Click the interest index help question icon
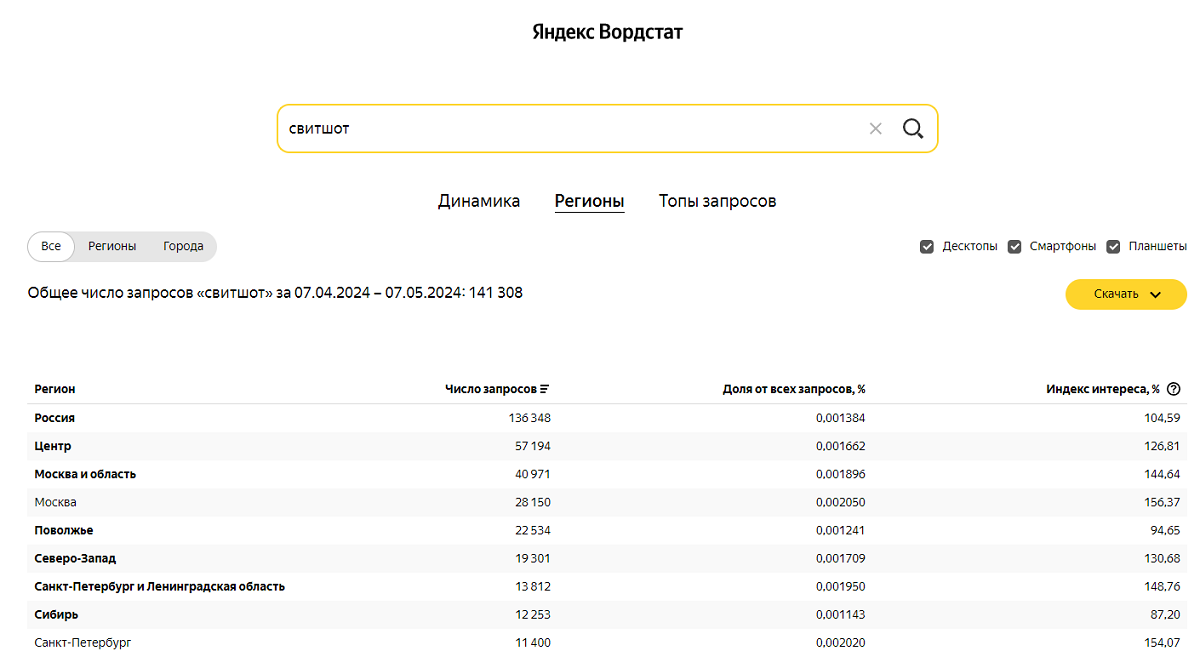 (x=1174, y=389)
